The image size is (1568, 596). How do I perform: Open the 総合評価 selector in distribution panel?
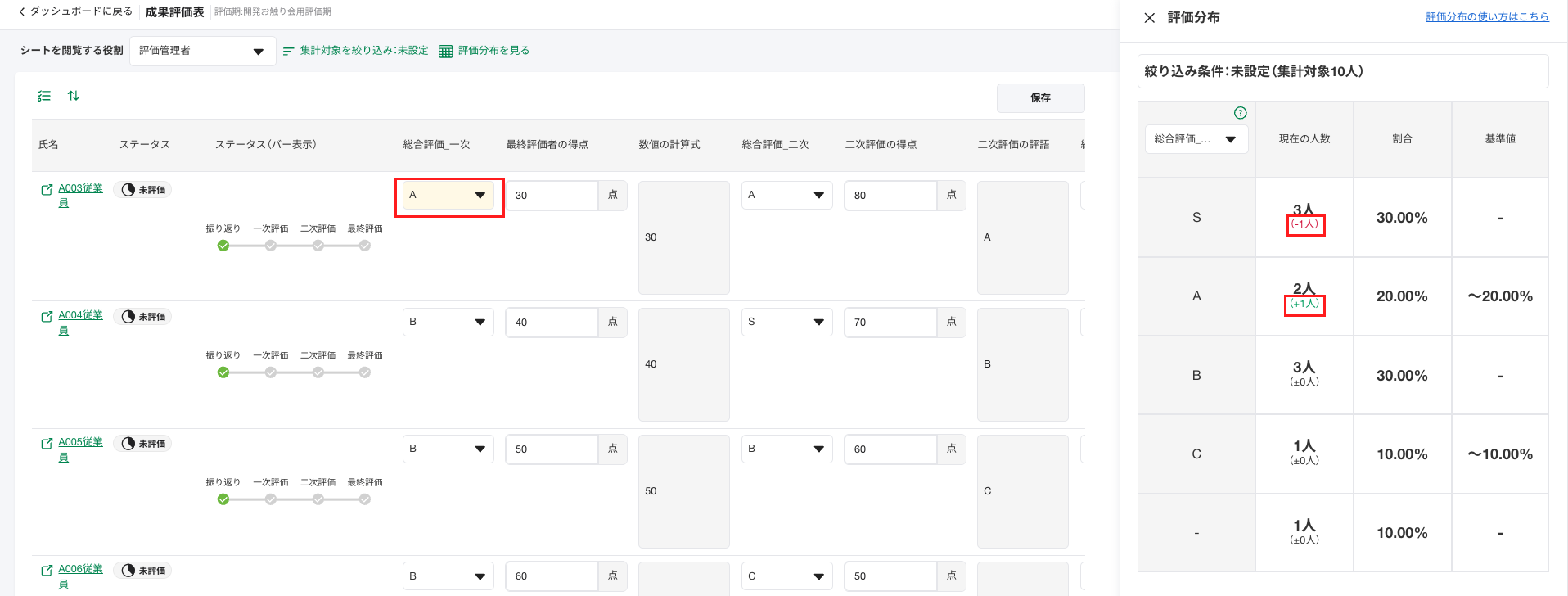pyautogui.click(x=1196, y=139)
